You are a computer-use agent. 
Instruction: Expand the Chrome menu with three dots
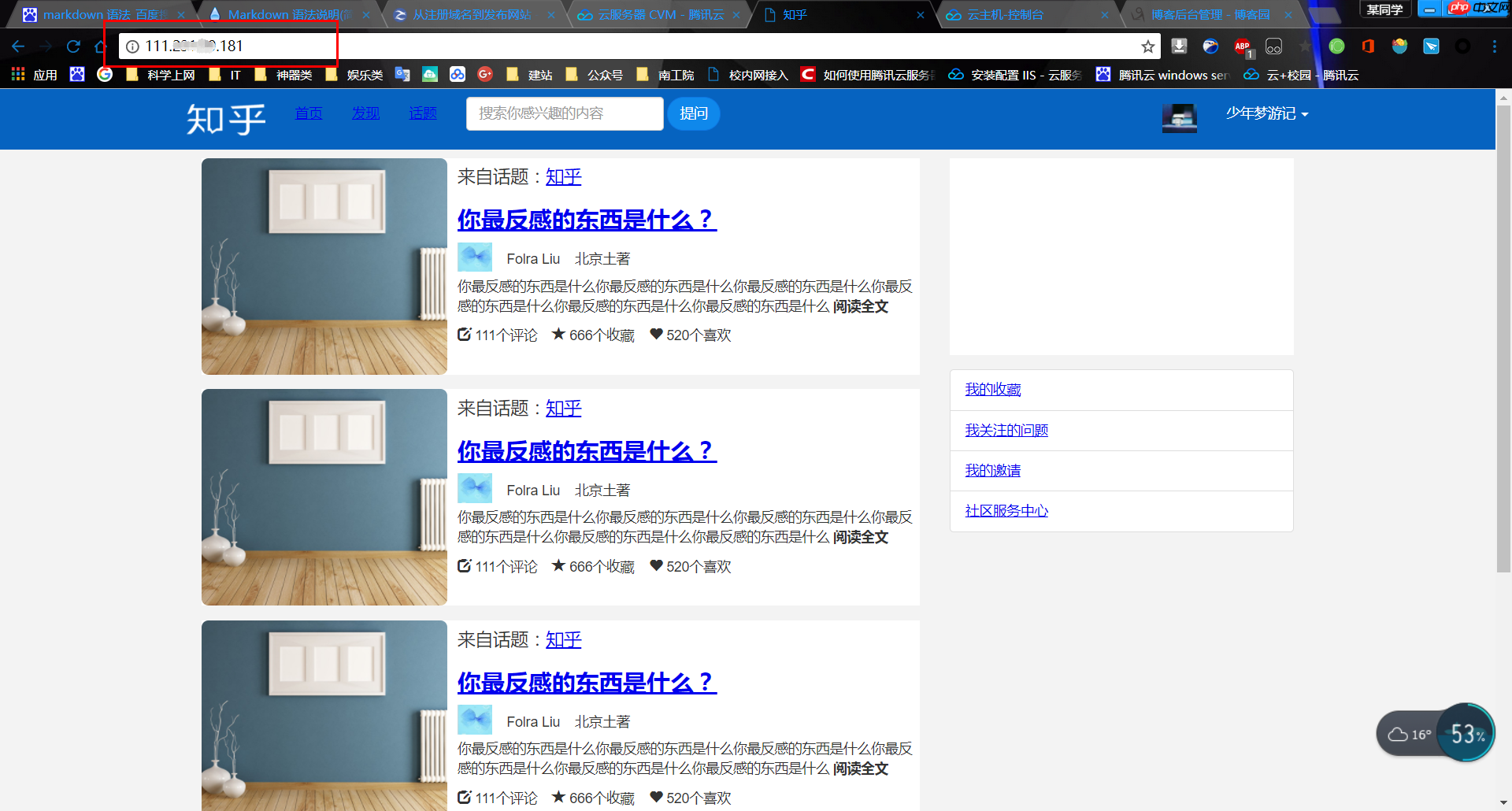point(1495,46)
